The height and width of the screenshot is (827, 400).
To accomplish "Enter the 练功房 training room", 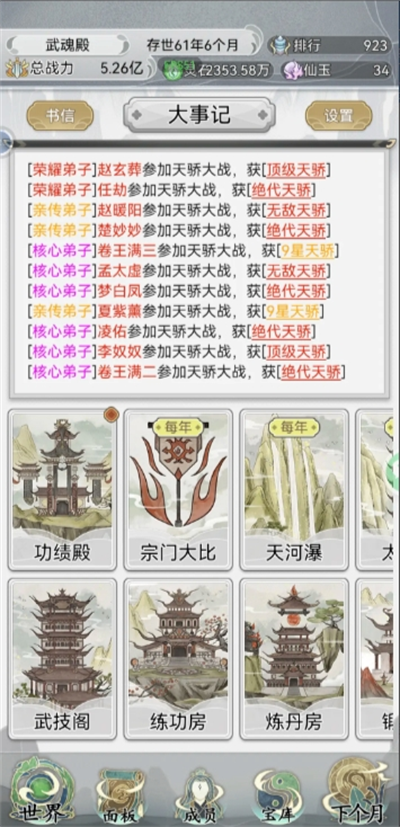I will coord(178,659).
